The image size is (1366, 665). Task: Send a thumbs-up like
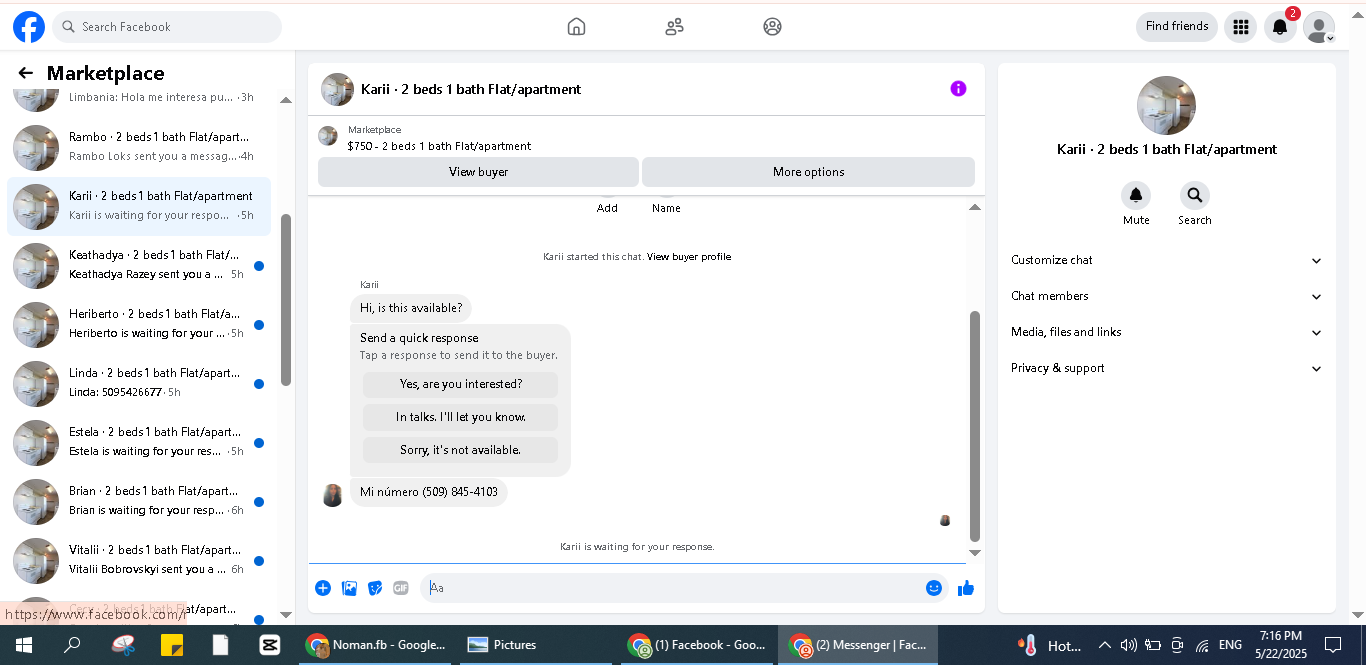tap(965, 588)
